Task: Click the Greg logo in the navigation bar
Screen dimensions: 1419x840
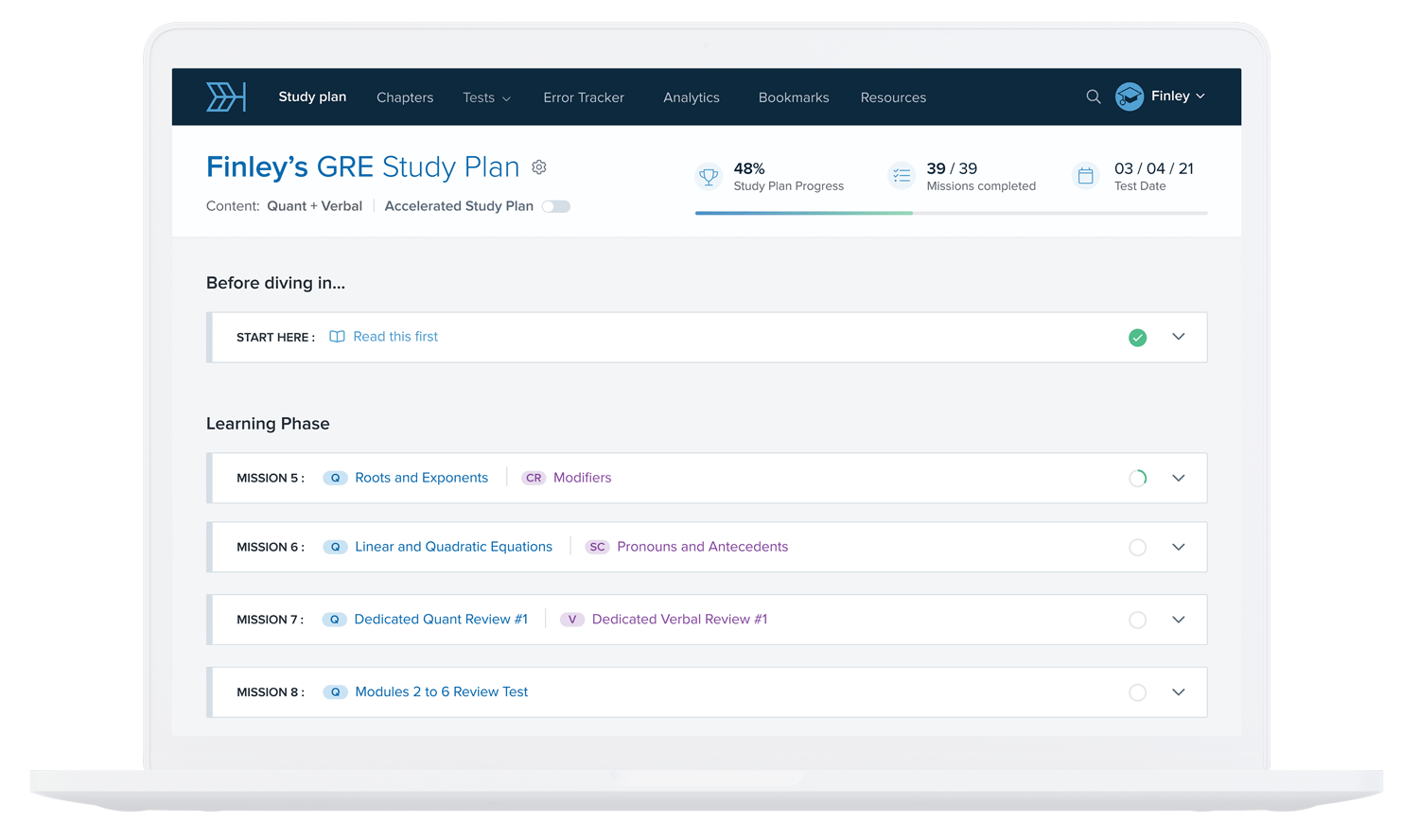Action: [x=225, y=96]
